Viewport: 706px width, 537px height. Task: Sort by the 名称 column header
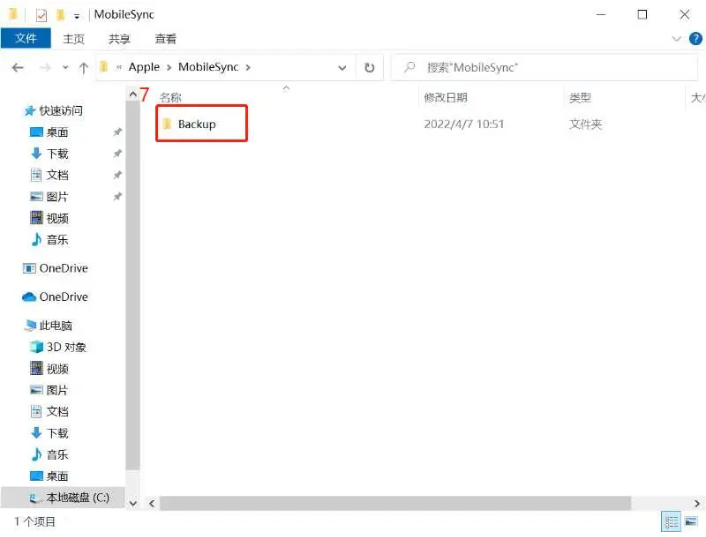(171, 97)
